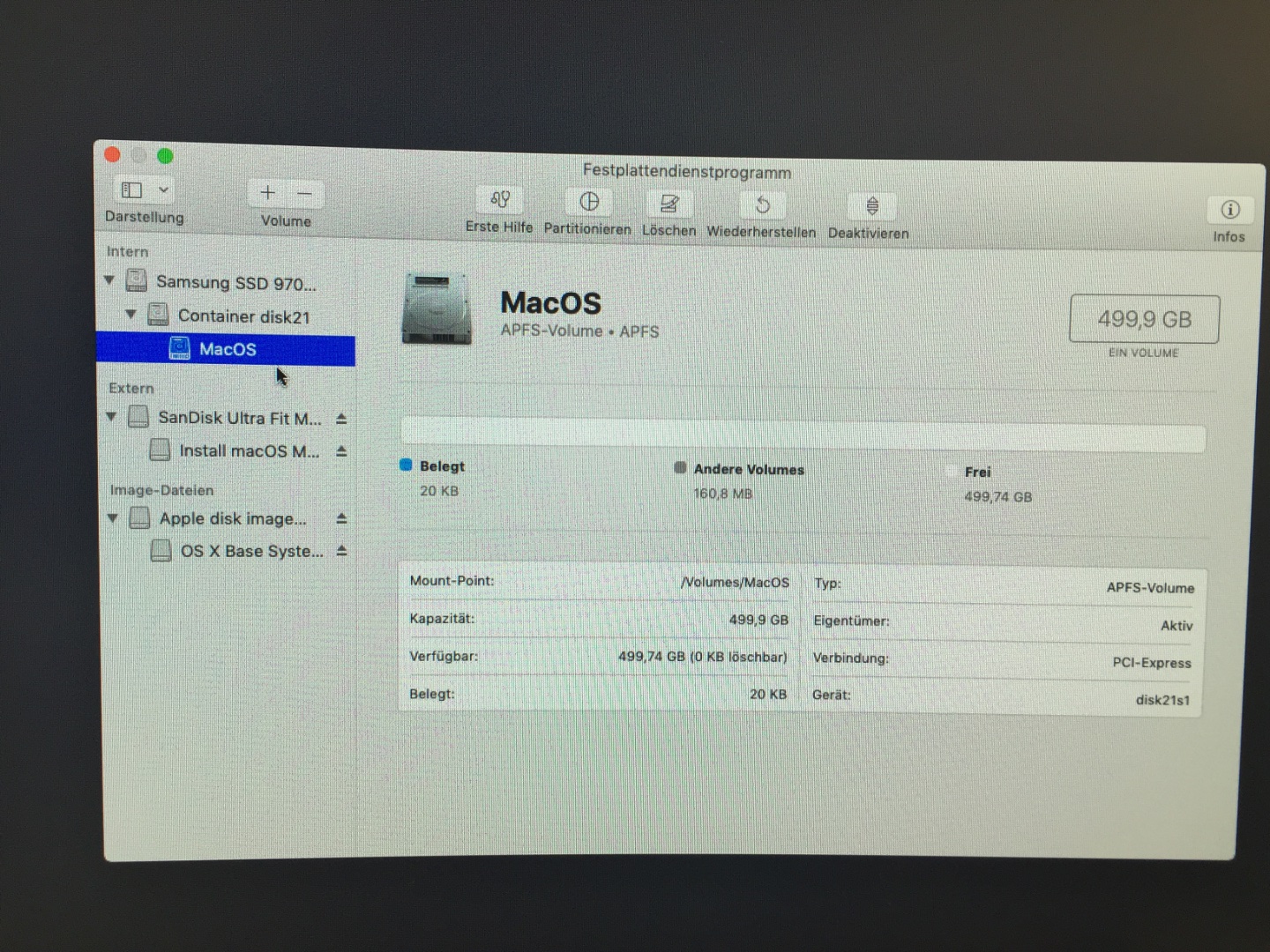The image size is (1270, 952).
Task: Select the Samsung SSD 970 drive
Action: tap(235, 283)
